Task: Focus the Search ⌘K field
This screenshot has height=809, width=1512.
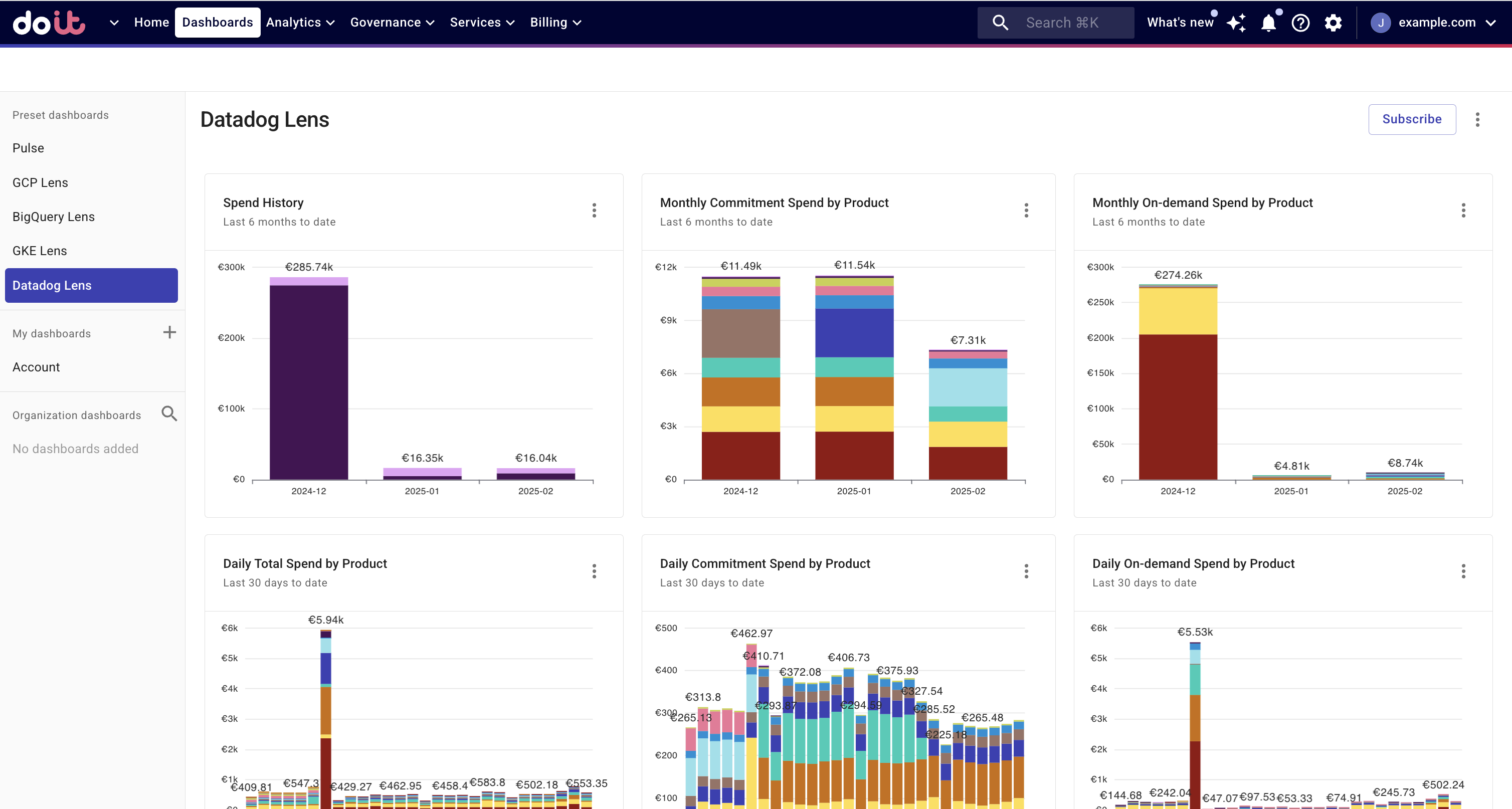Action: click(1055, 23)
